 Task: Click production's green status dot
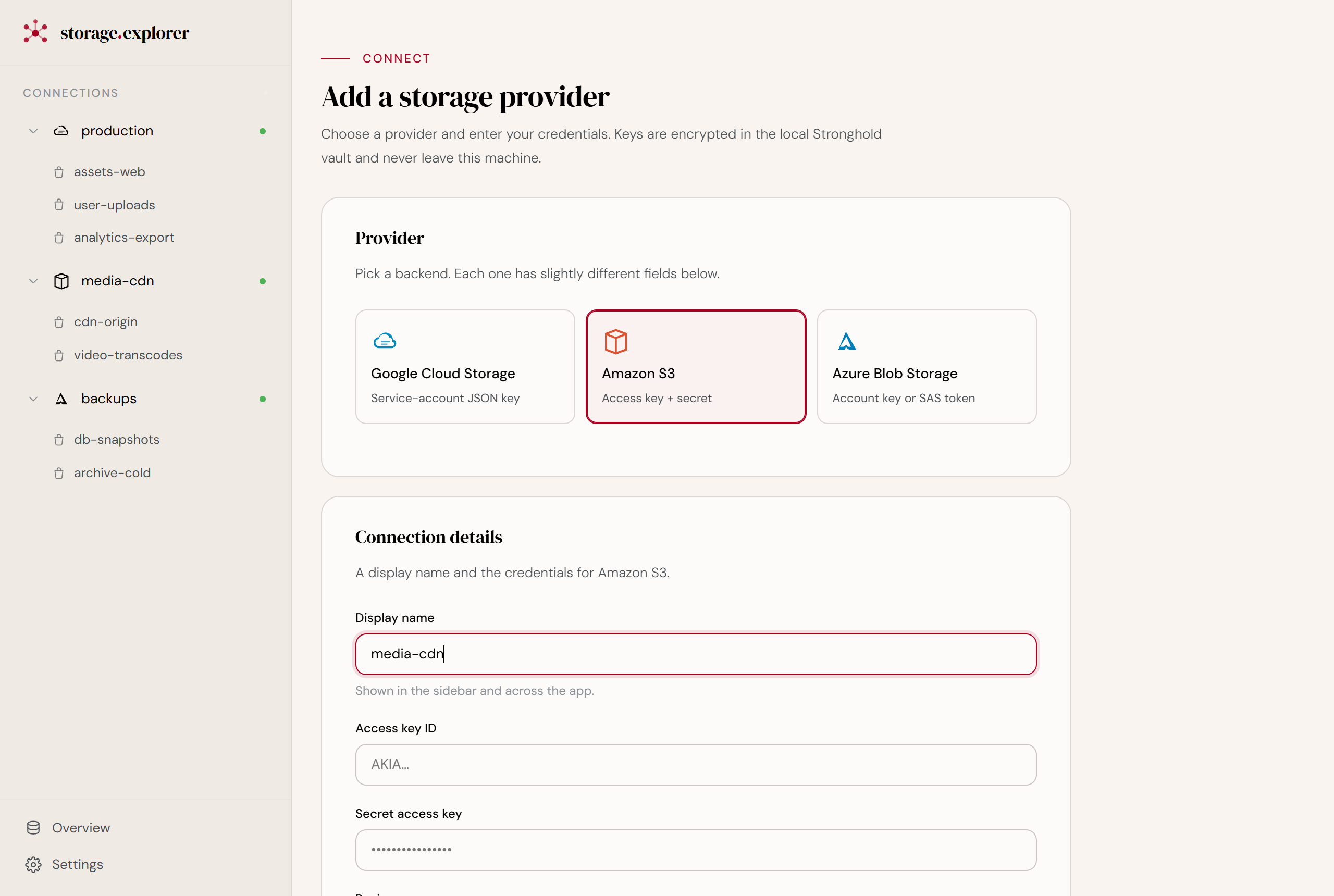click(262, 131)
